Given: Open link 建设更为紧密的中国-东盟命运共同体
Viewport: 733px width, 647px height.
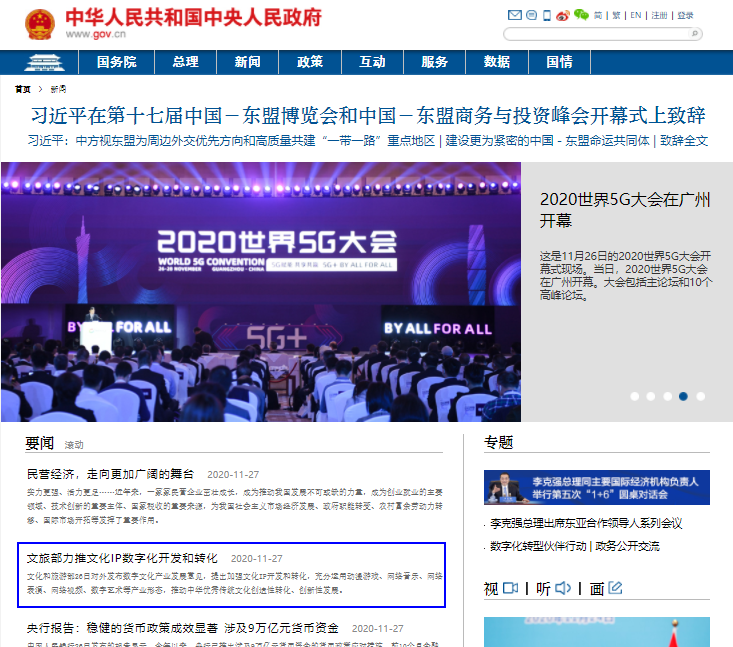Looking at the screenshot, I should [x=547, y=141].
